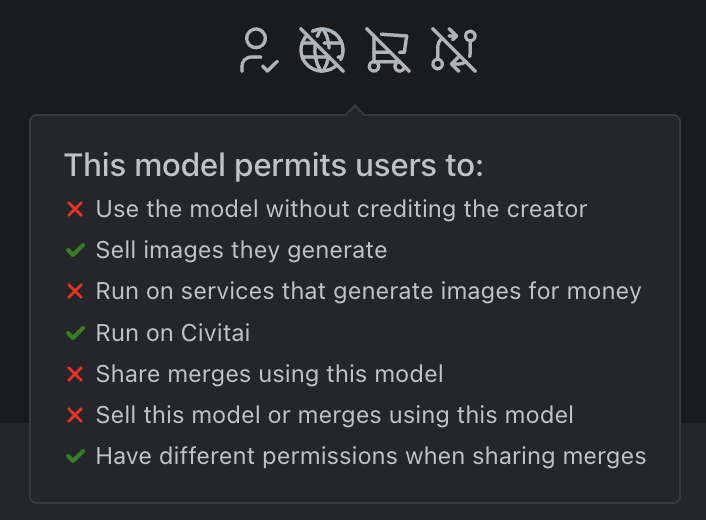Click the green check beside different permissions
The image size is (706, 520).
click(75, 456)
